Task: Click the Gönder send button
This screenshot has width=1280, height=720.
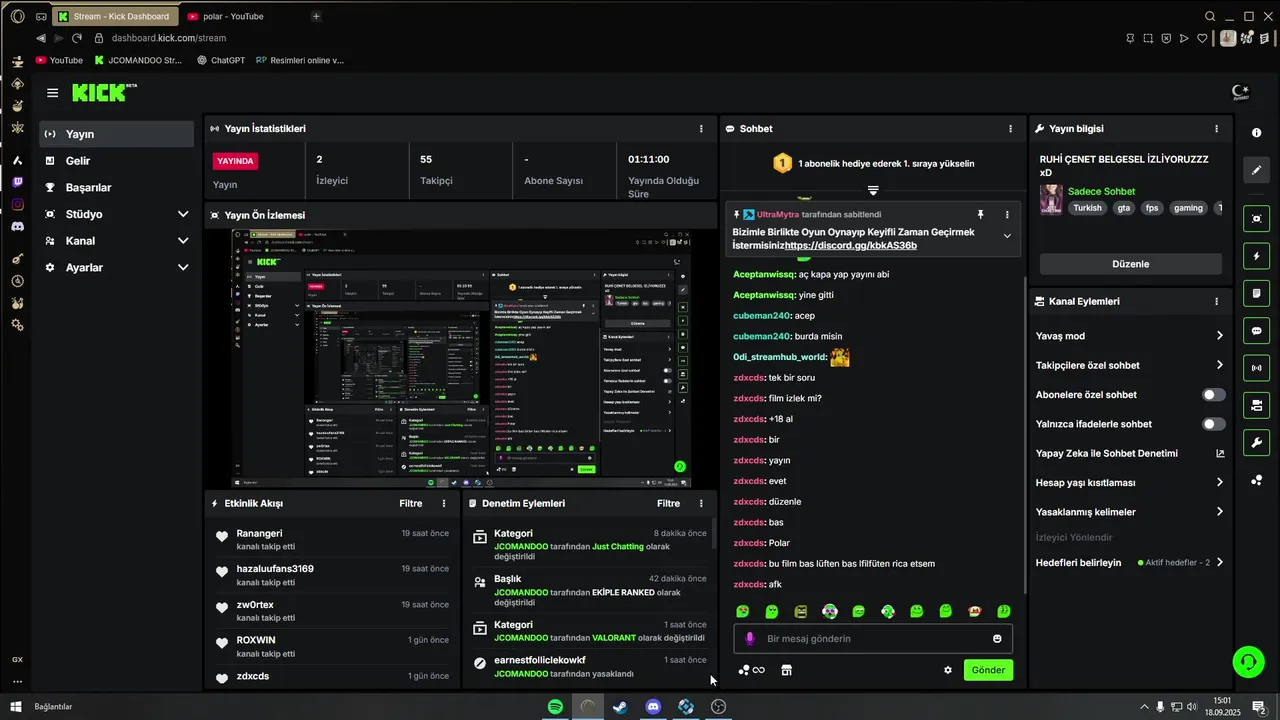Action: click(x=988, y=670)
